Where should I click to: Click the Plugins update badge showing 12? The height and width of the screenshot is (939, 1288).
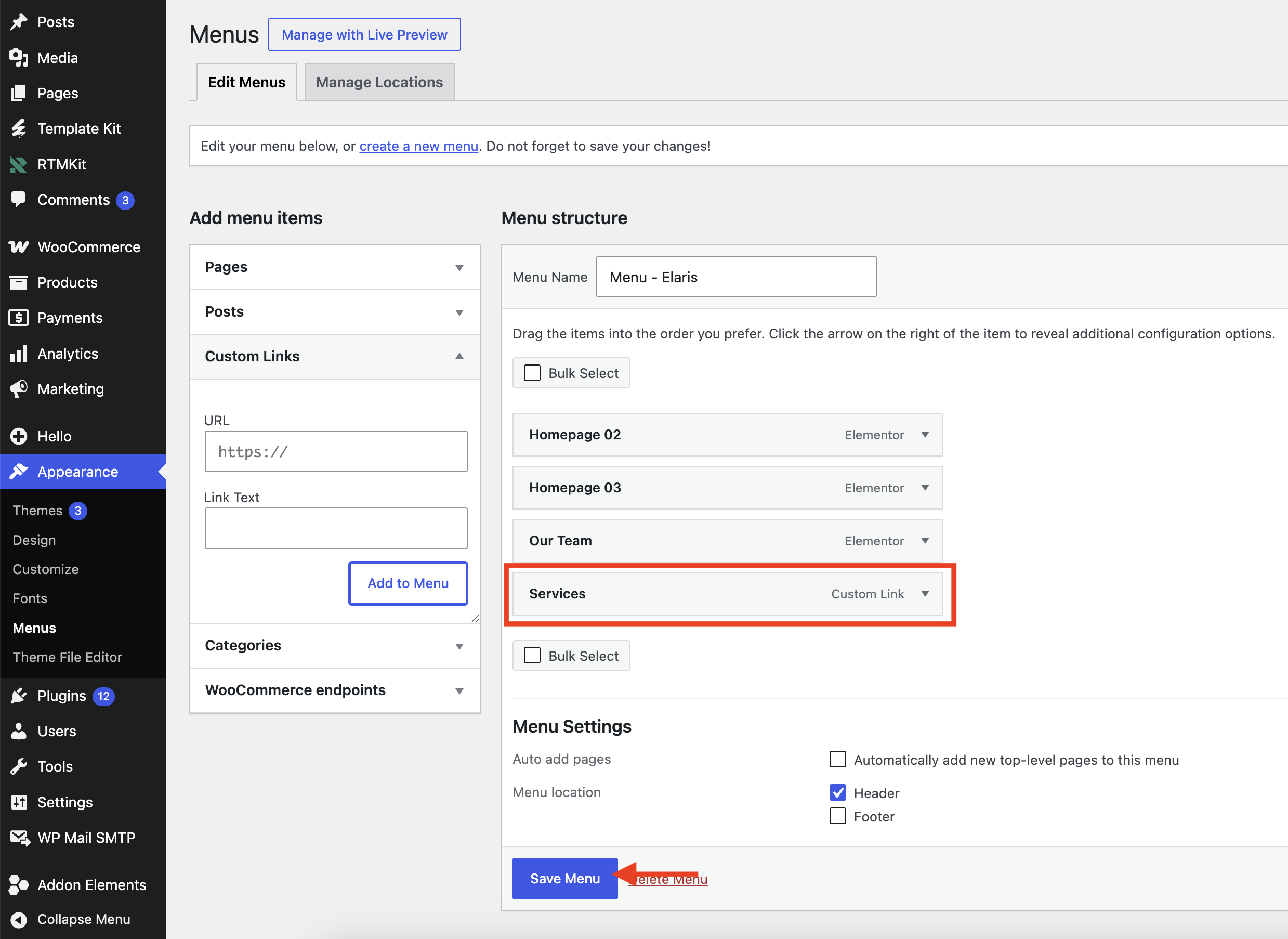pos(103,696)
